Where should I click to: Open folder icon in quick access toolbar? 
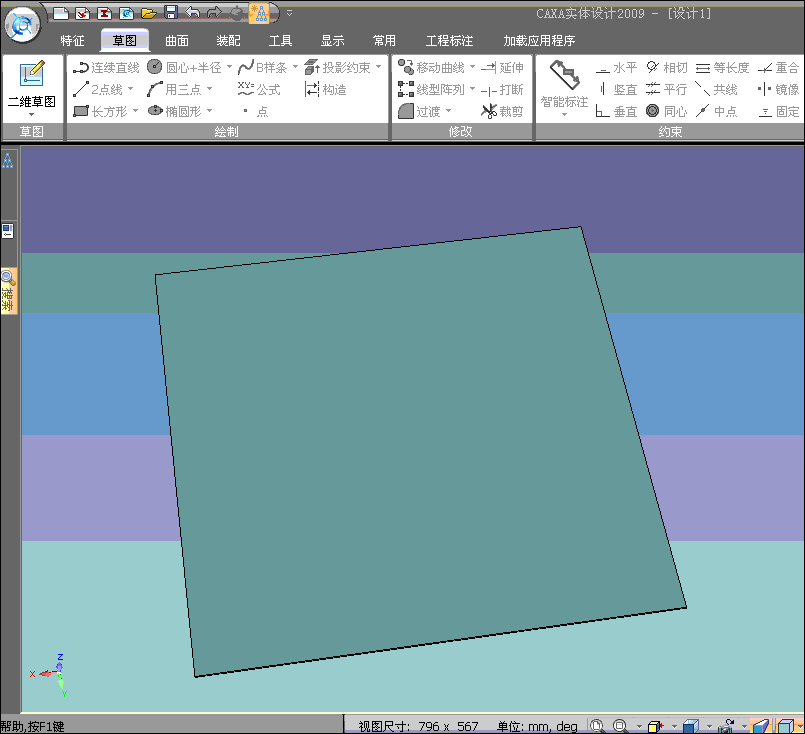(x=148, y=13)
